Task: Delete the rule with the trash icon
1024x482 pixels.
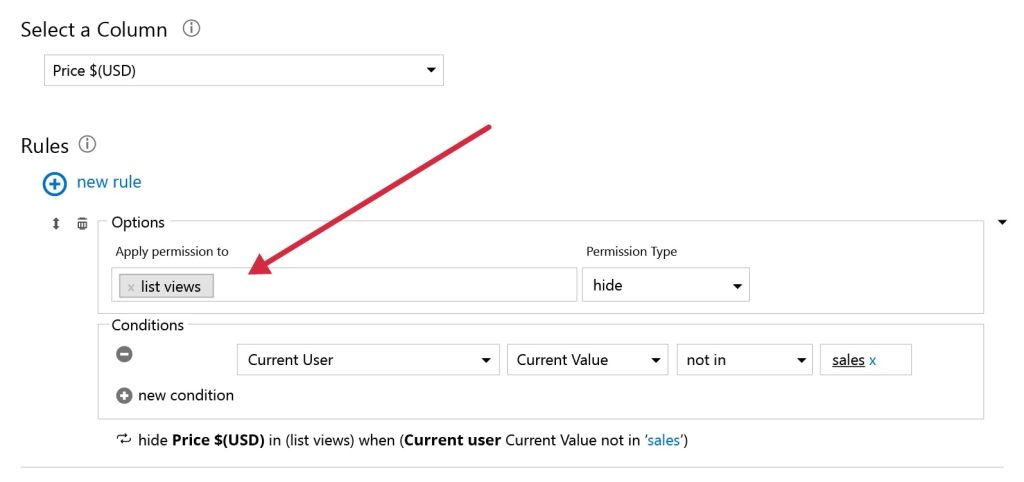Action: [82, 223]
